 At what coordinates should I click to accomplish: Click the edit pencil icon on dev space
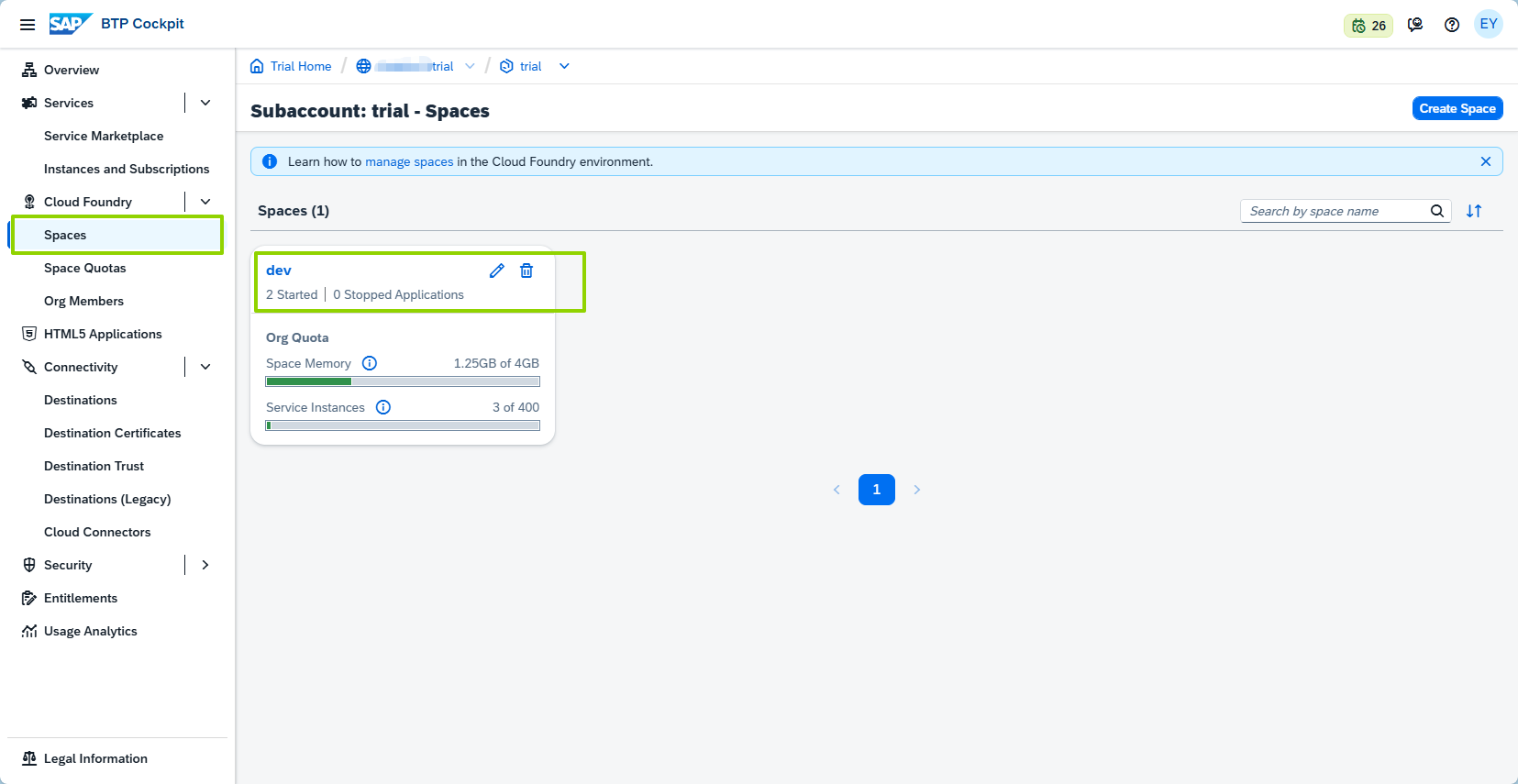coord(496,271)
